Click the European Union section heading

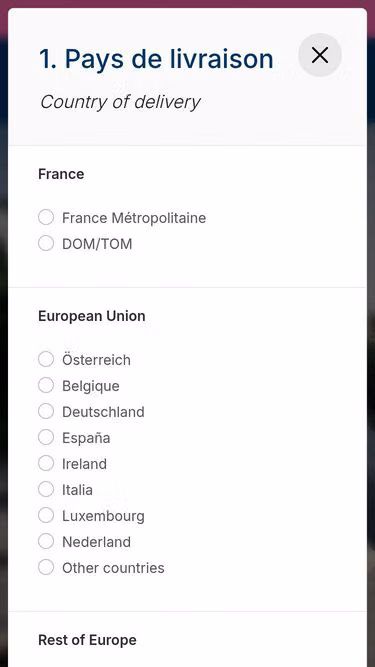click(x=92, y=316)
